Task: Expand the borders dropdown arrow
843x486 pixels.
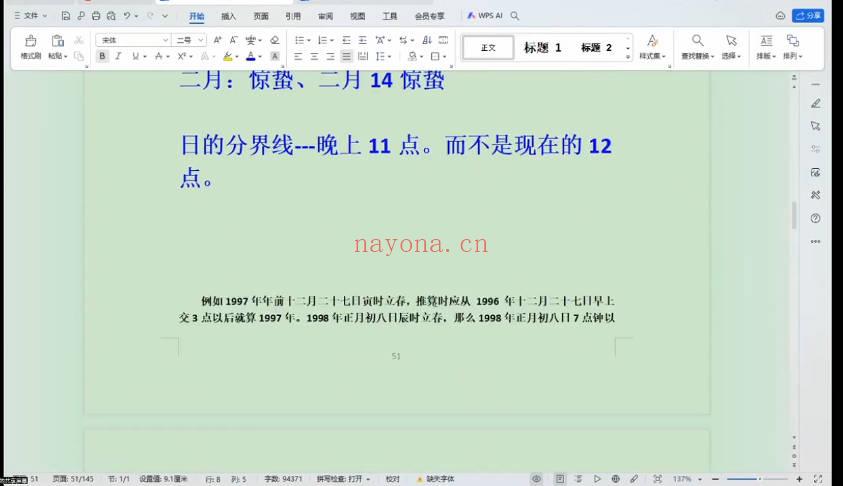Action: [445, 56]
